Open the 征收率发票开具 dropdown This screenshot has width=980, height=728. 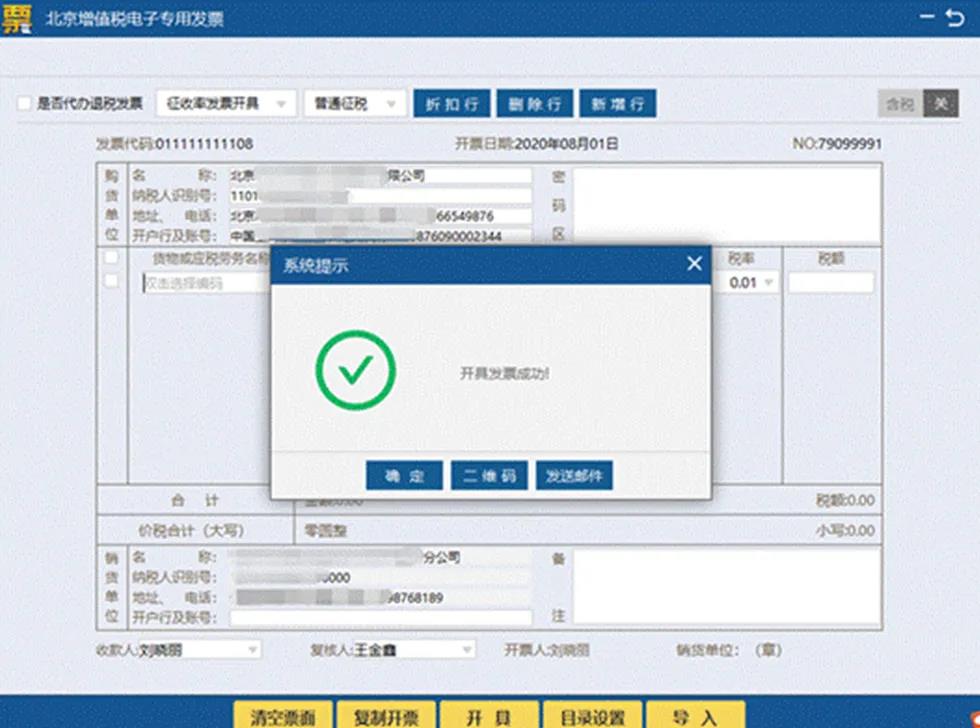pos(230,103)
